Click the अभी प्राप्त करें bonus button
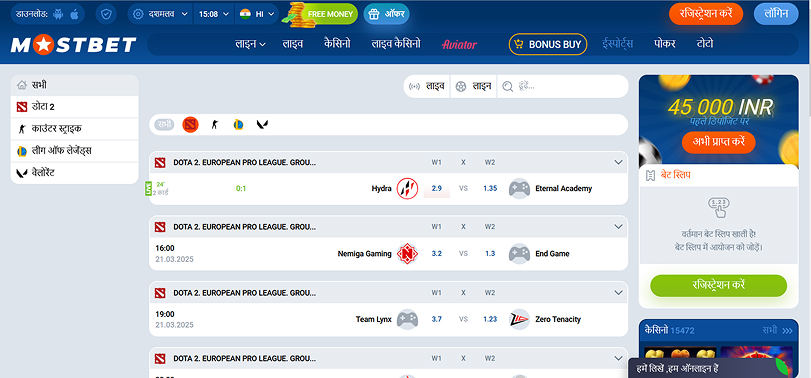 tap(718, 142)
